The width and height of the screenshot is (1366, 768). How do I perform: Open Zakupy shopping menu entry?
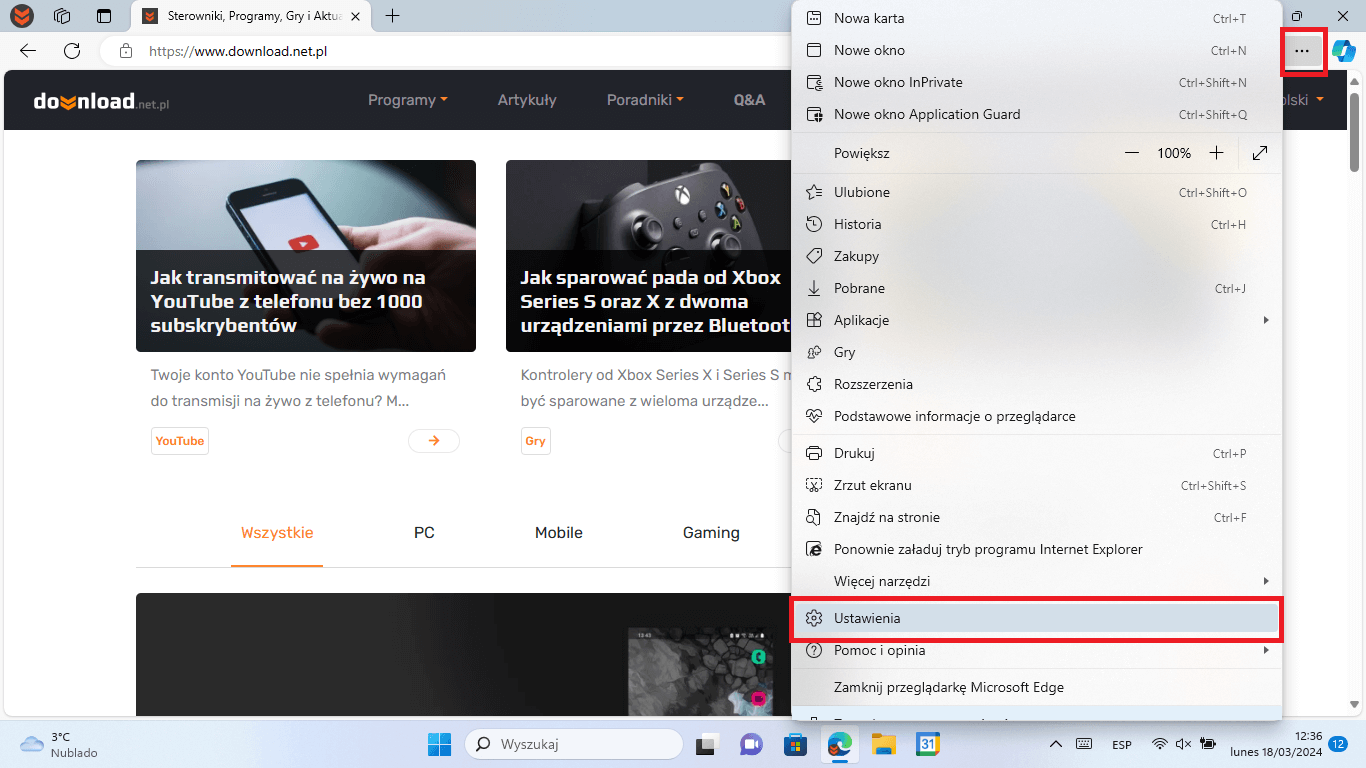[1036, 256]
